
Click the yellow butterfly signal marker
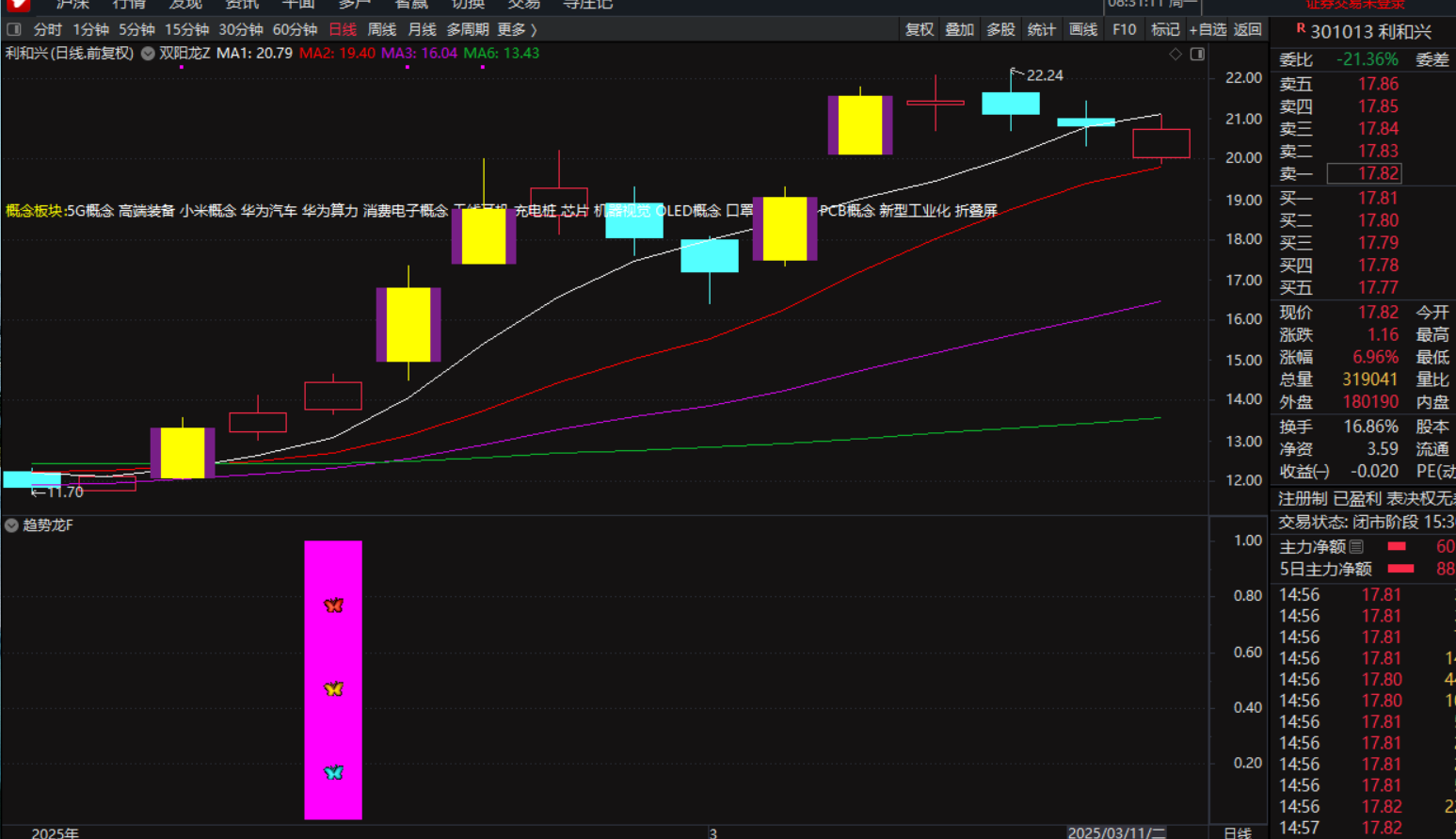pyautogui.click(x=333, y=688)
